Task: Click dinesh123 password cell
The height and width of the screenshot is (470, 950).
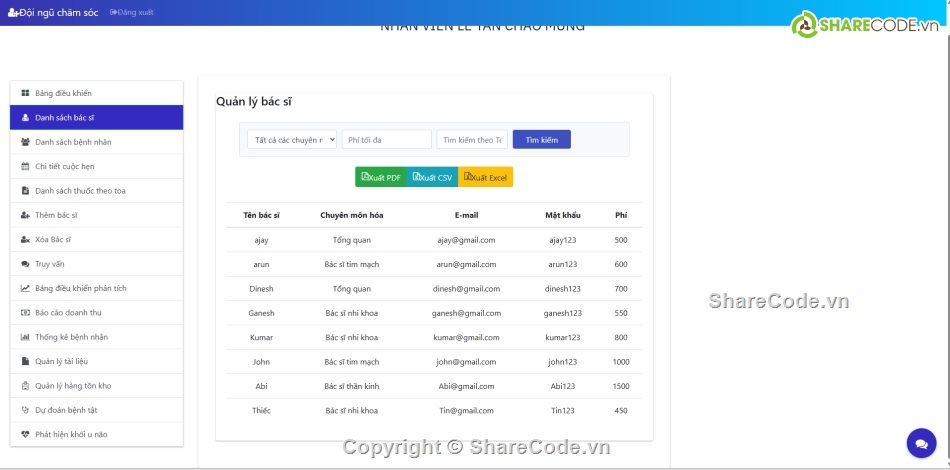Action: click(x=563, y=289)
